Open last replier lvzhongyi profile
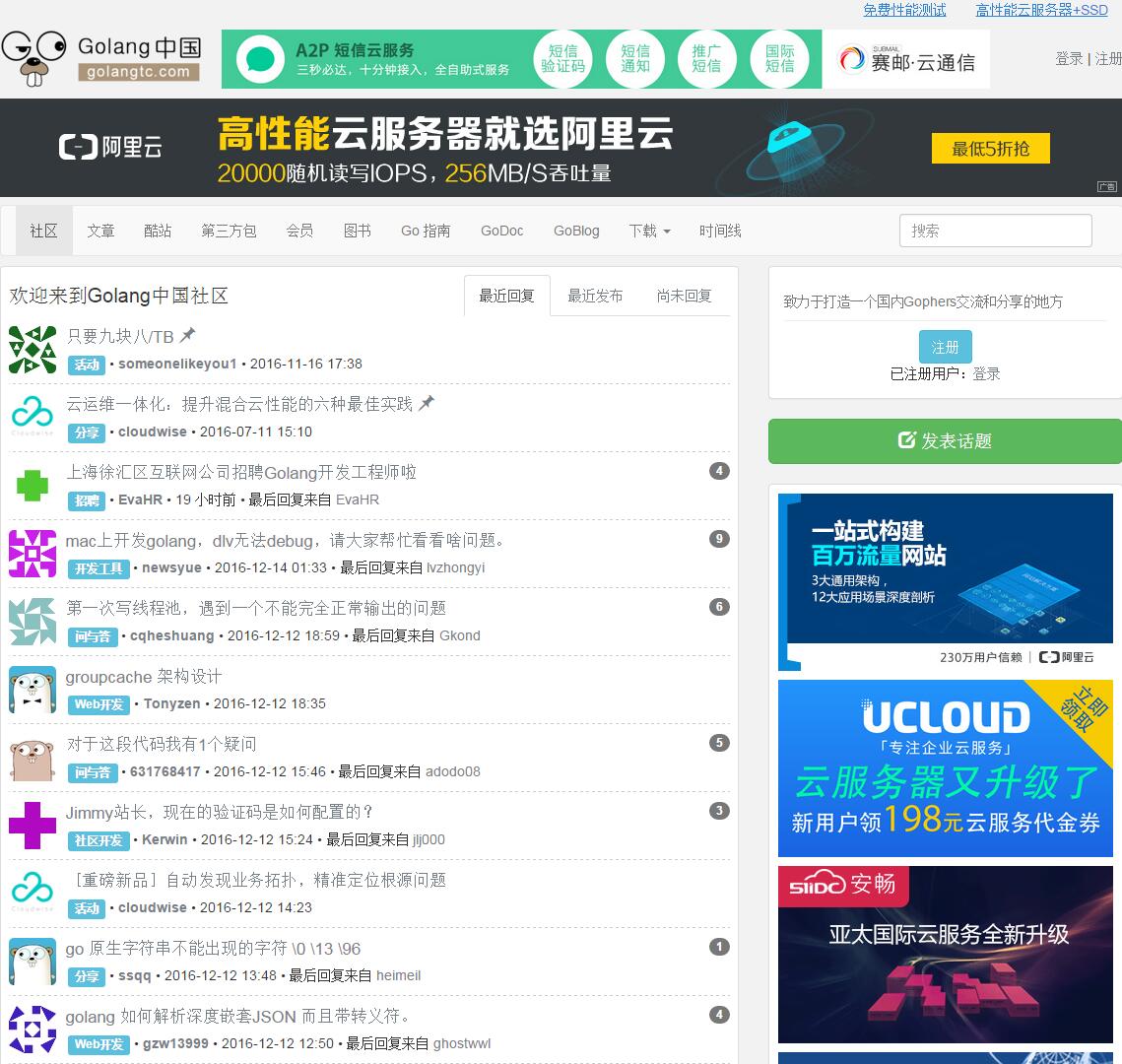Viewport: 1122px width, 1064px height. 456,567
